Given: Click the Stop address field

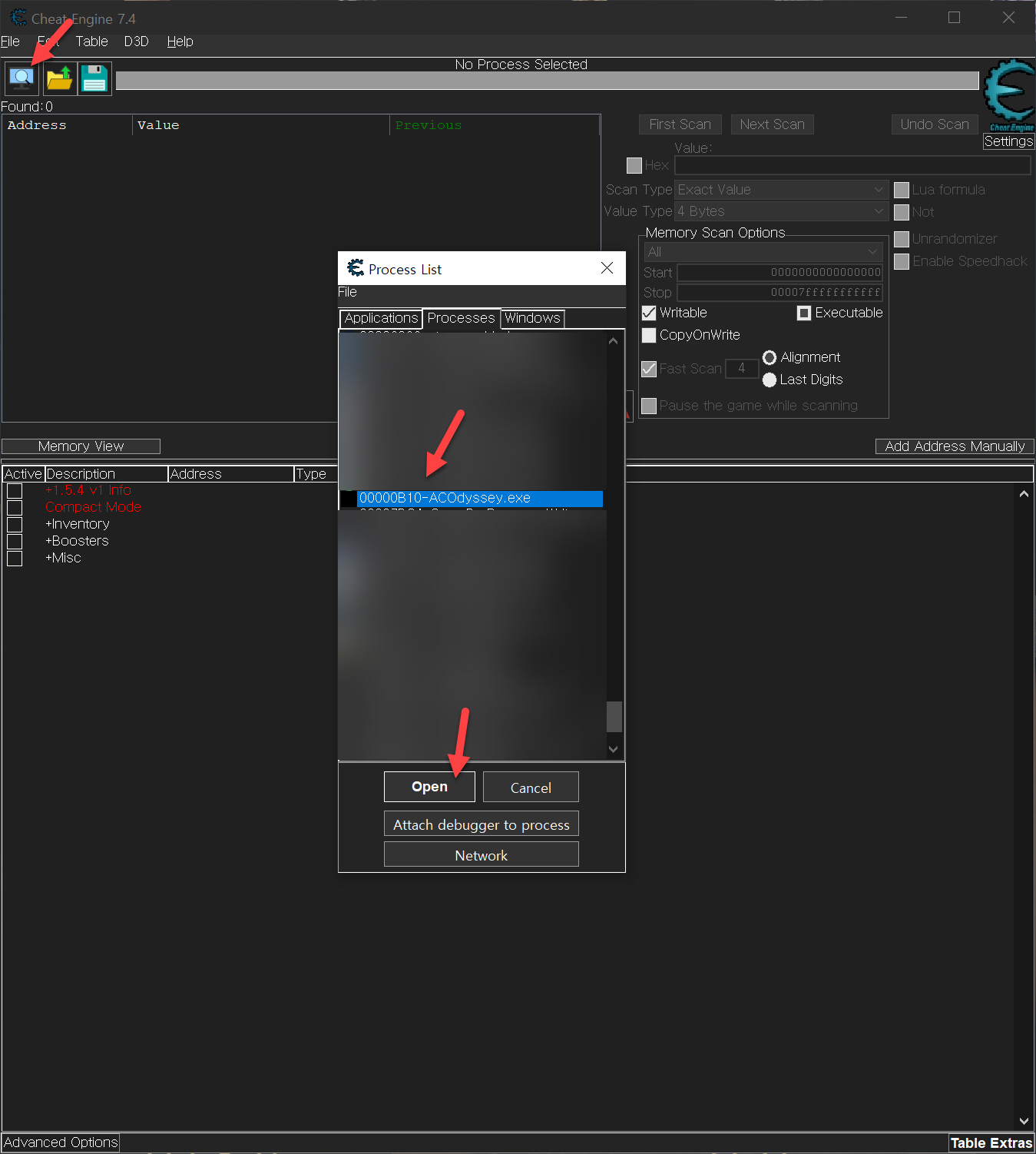Looking at the screenshot, I should pyautogui.click(x=780, y=293).
